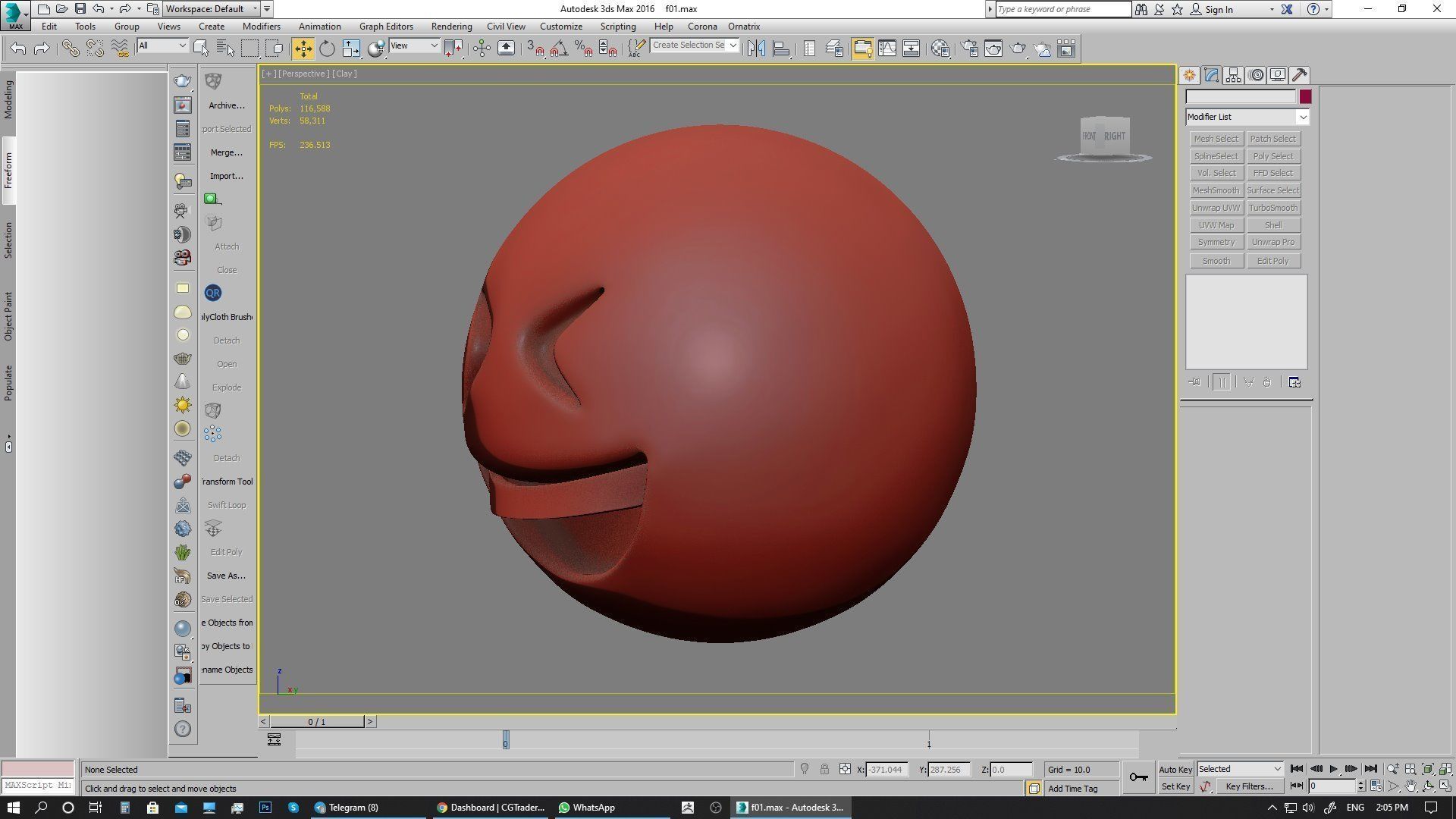
Task: Click the Play Animation button
Action: coord(1334,769)
